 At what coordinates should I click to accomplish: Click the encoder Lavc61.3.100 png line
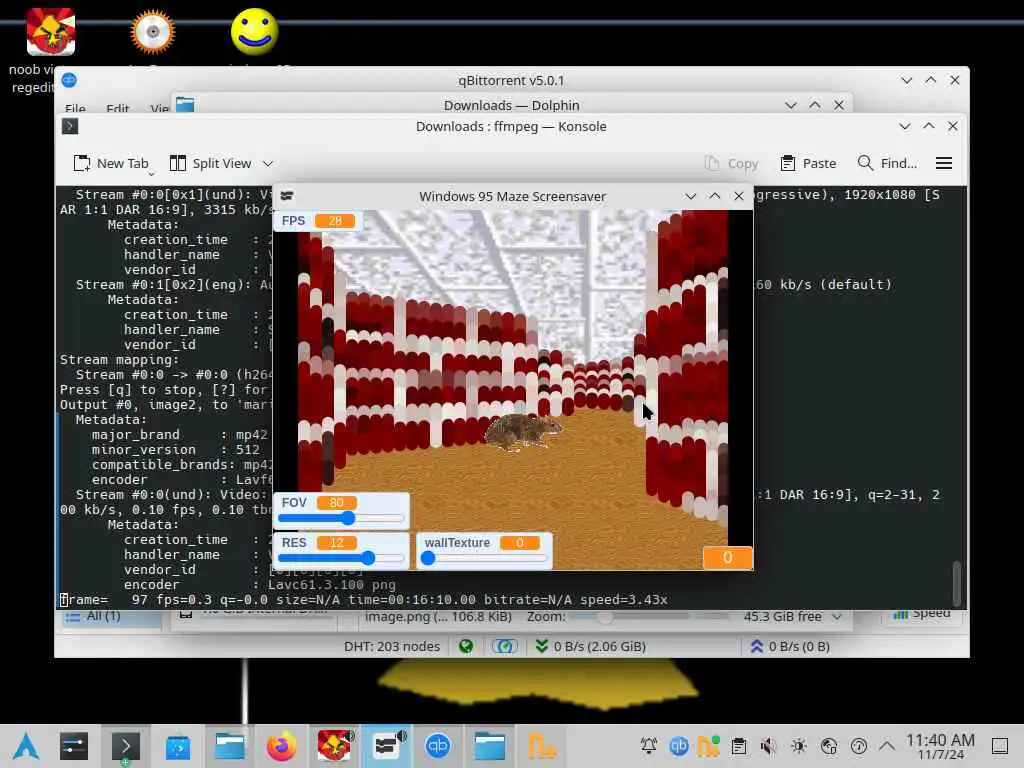(260, 584)
